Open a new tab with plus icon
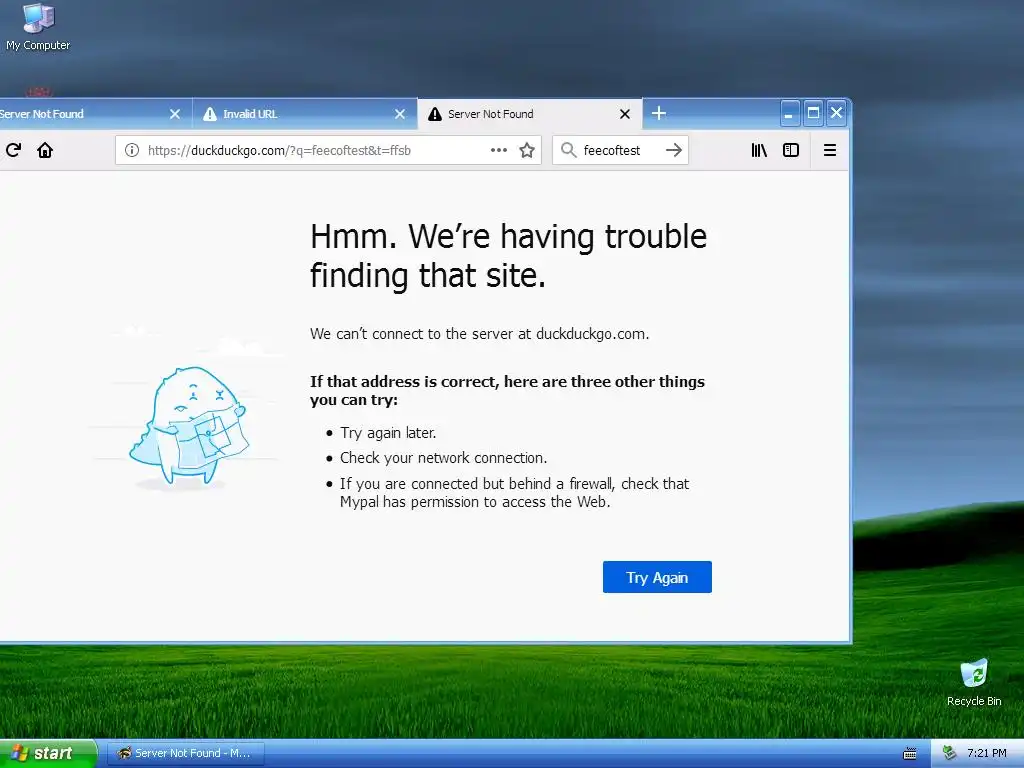This screenshot has height=768, width=1024. 659,114
